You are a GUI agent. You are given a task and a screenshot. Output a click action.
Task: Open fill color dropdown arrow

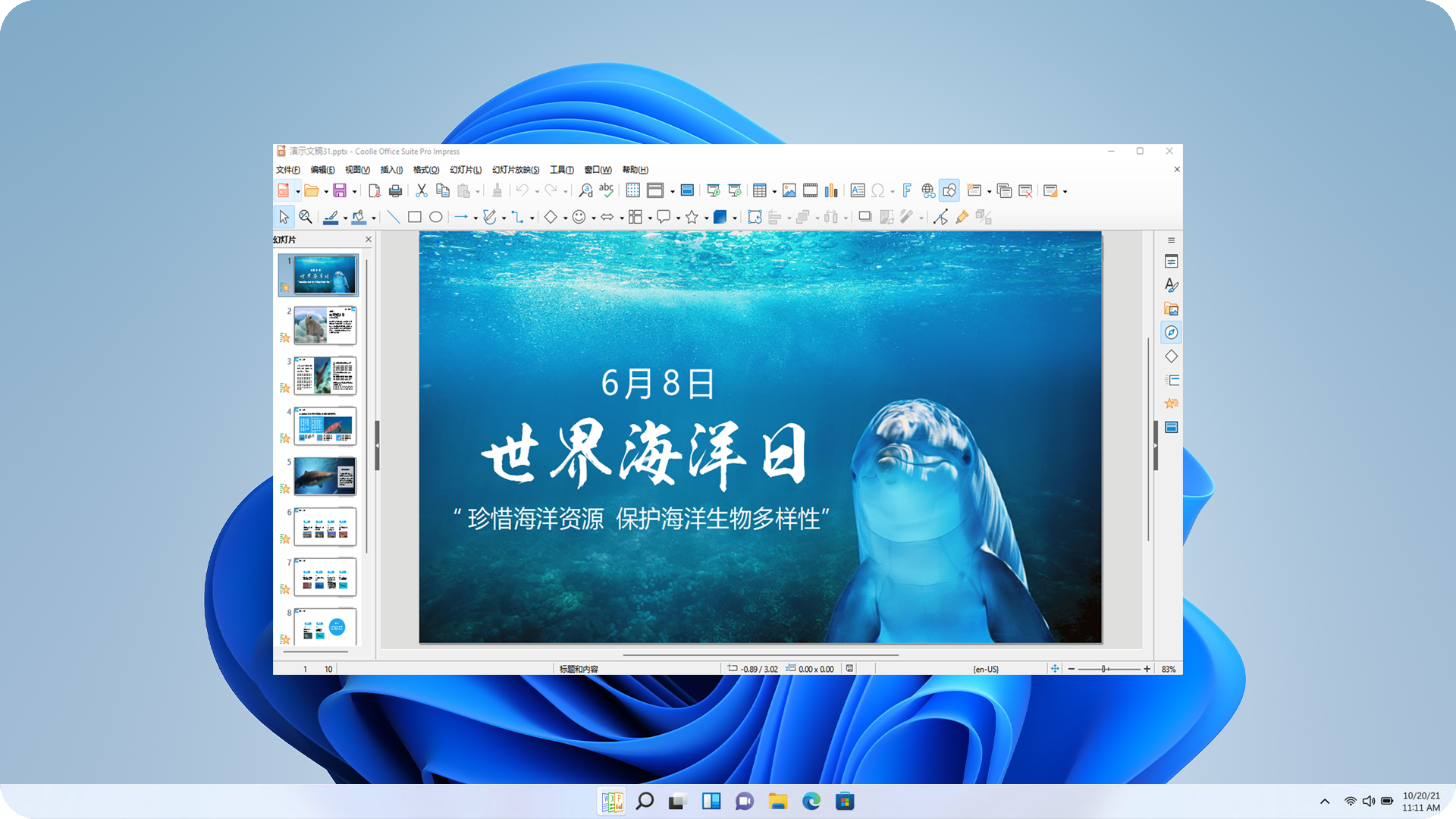(373, 218)
